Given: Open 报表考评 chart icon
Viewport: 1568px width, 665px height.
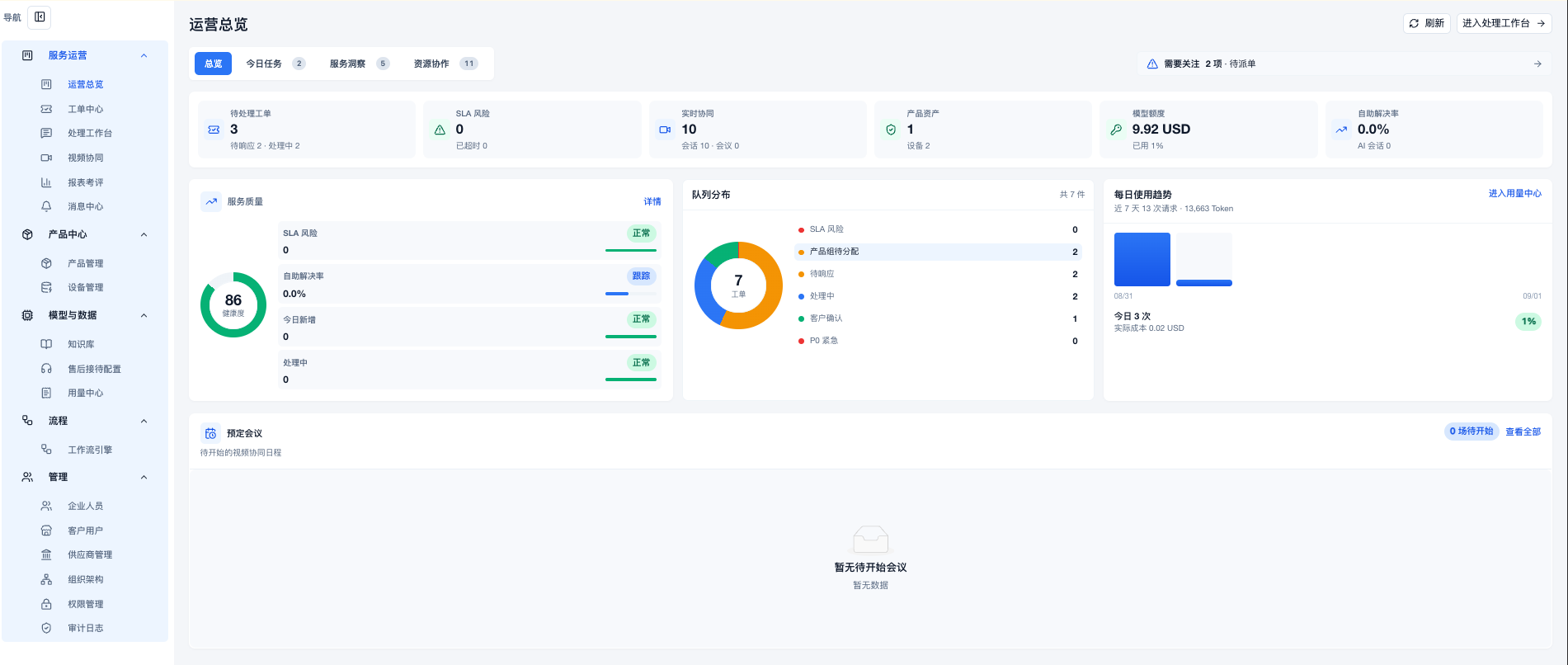Looking at the screenshot, I should (46, 182).
